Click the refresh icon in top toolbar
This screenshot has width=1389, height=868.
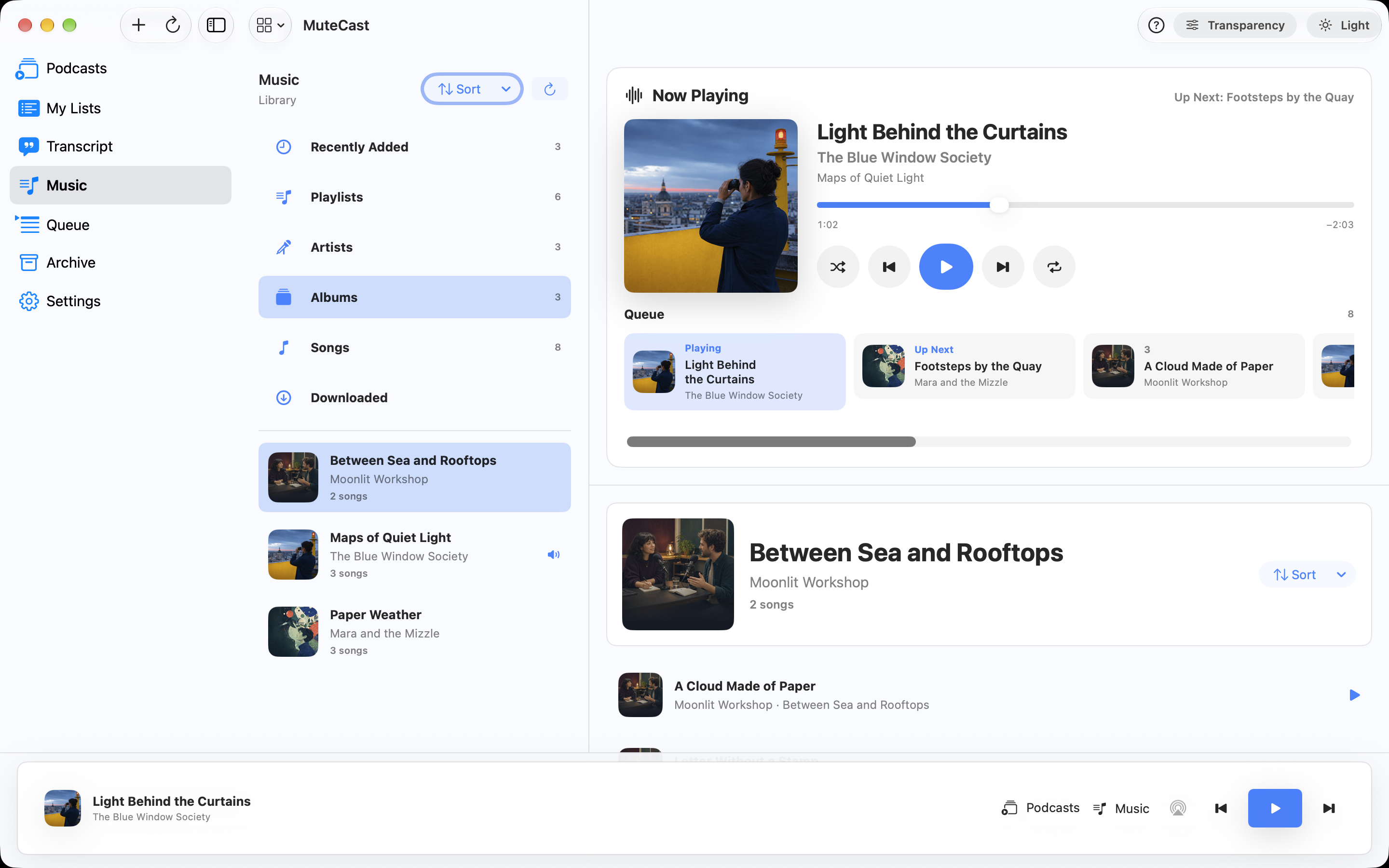tap(173, 25)
